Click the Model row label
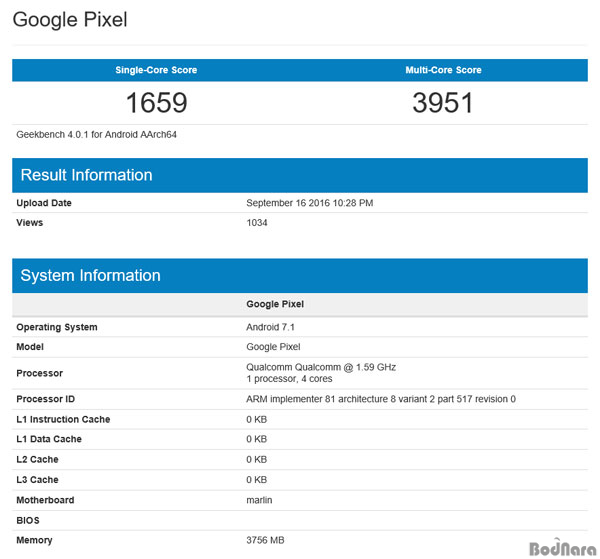Viewport: 600px width, 559px height. (30, 347)
